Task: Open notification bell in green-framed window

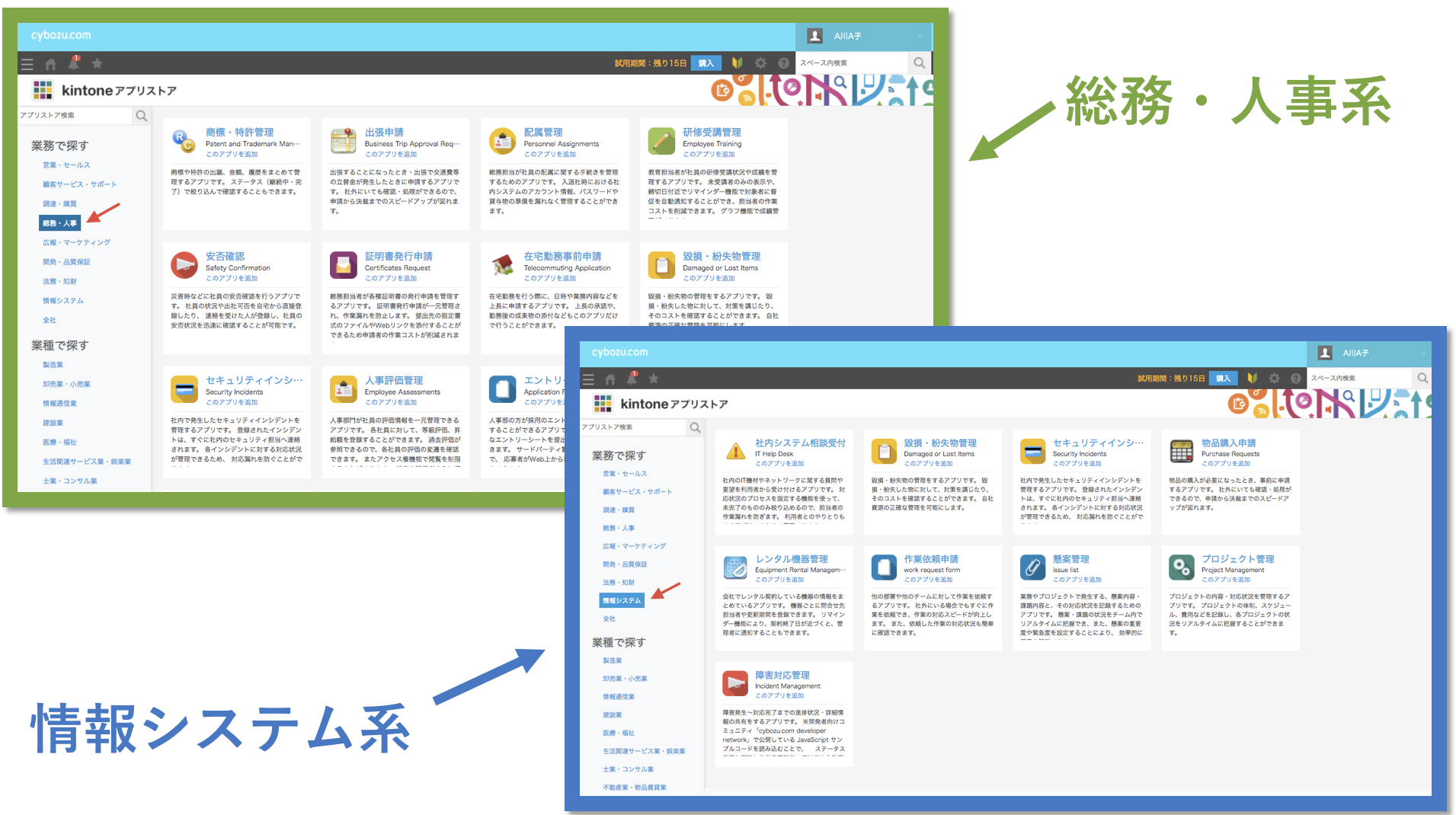Action: [x=74, y=62]
